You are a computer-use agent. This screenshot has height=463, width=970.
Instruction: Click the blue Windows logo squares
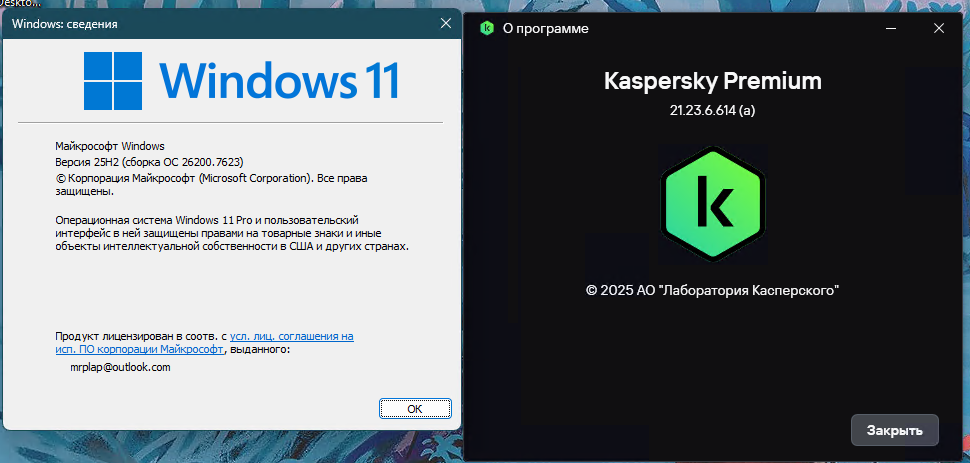click(x=113, y=81)
